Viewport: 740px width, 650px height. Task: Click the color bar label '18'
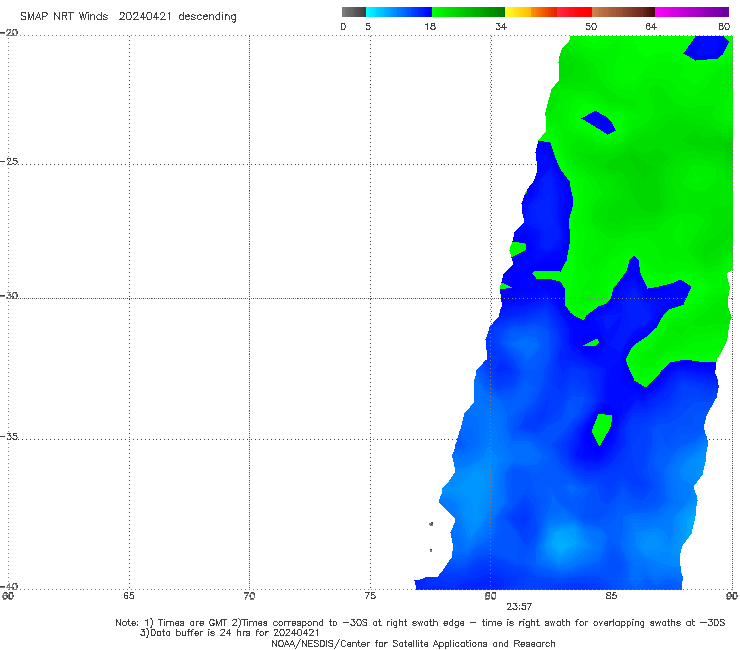click(x=430, y=26)
